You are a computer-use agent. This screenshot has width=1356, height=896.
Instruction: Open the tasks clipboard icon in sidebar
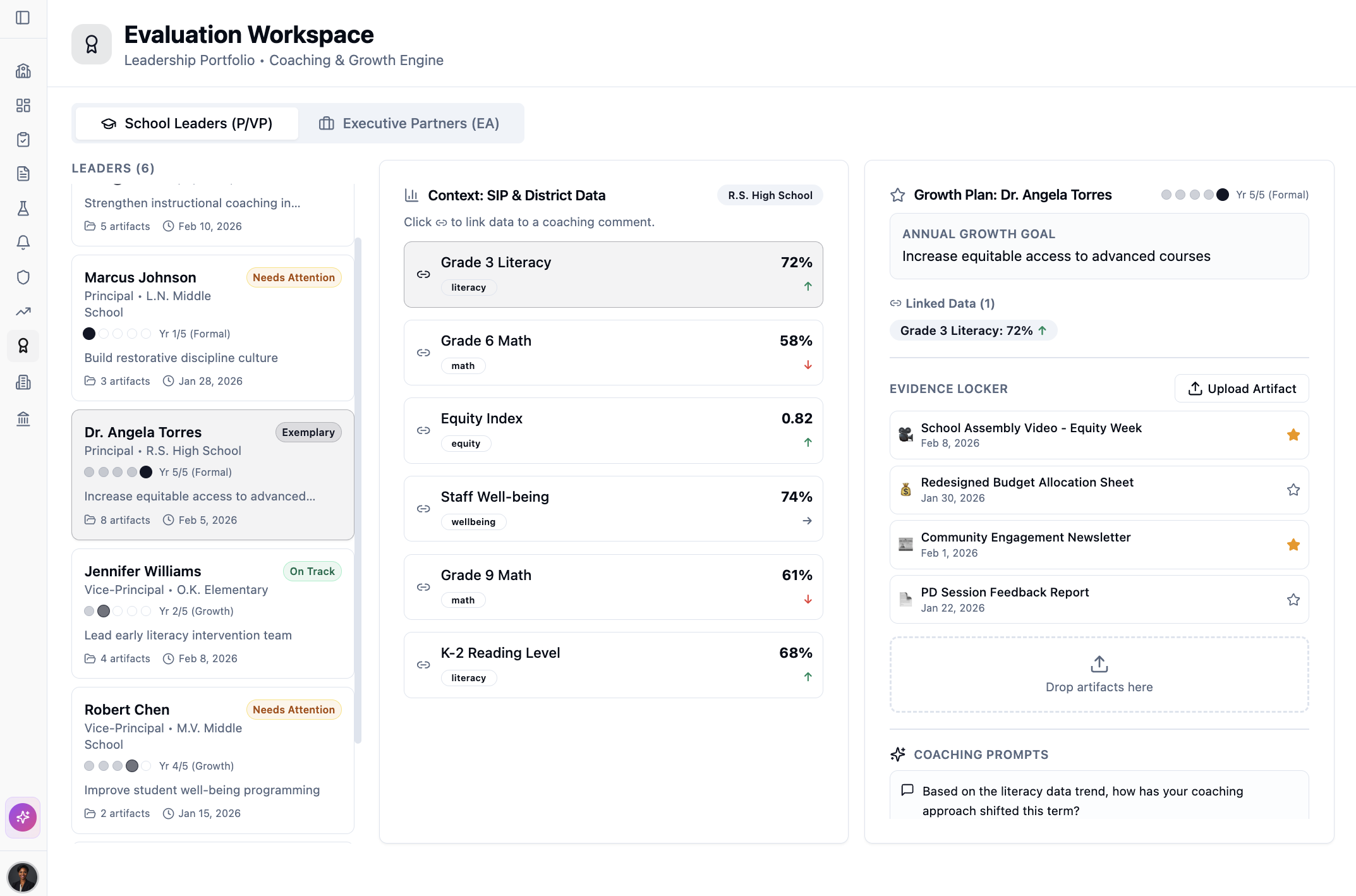[x=23, y=139]
